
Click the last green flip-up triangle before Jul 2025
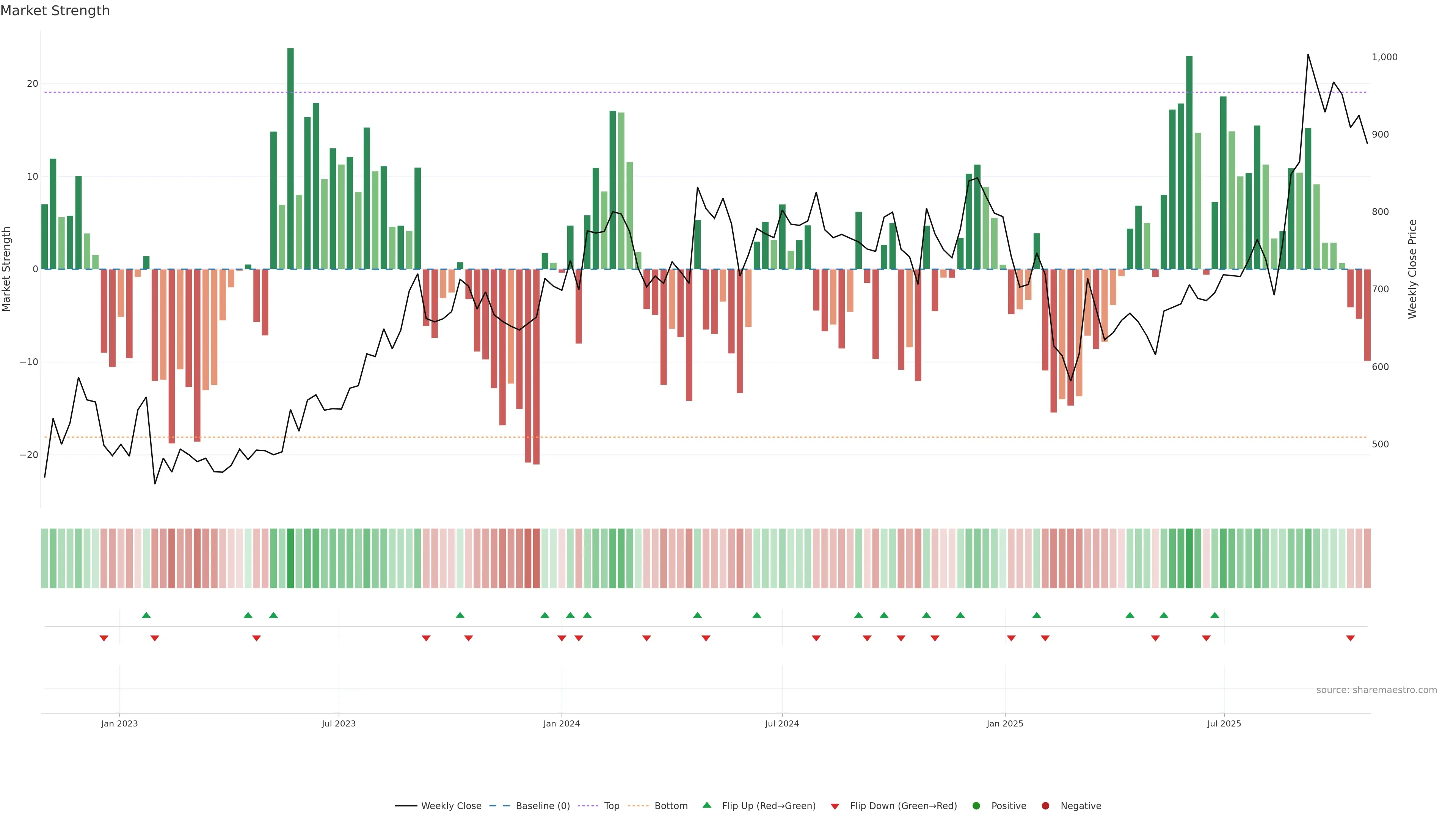pyautogui.click(x=1214, y=615)
